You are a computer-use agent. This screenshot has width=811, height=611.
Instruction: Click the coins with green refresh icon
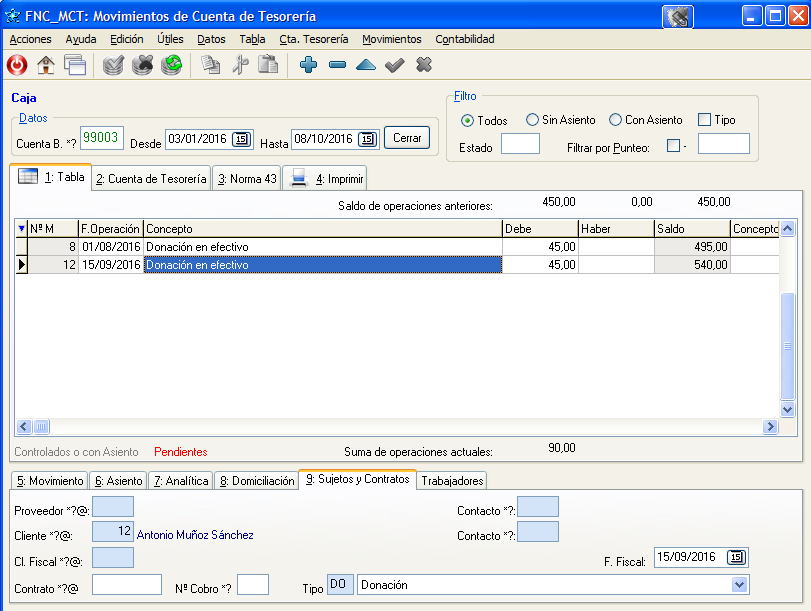(171, 65)
